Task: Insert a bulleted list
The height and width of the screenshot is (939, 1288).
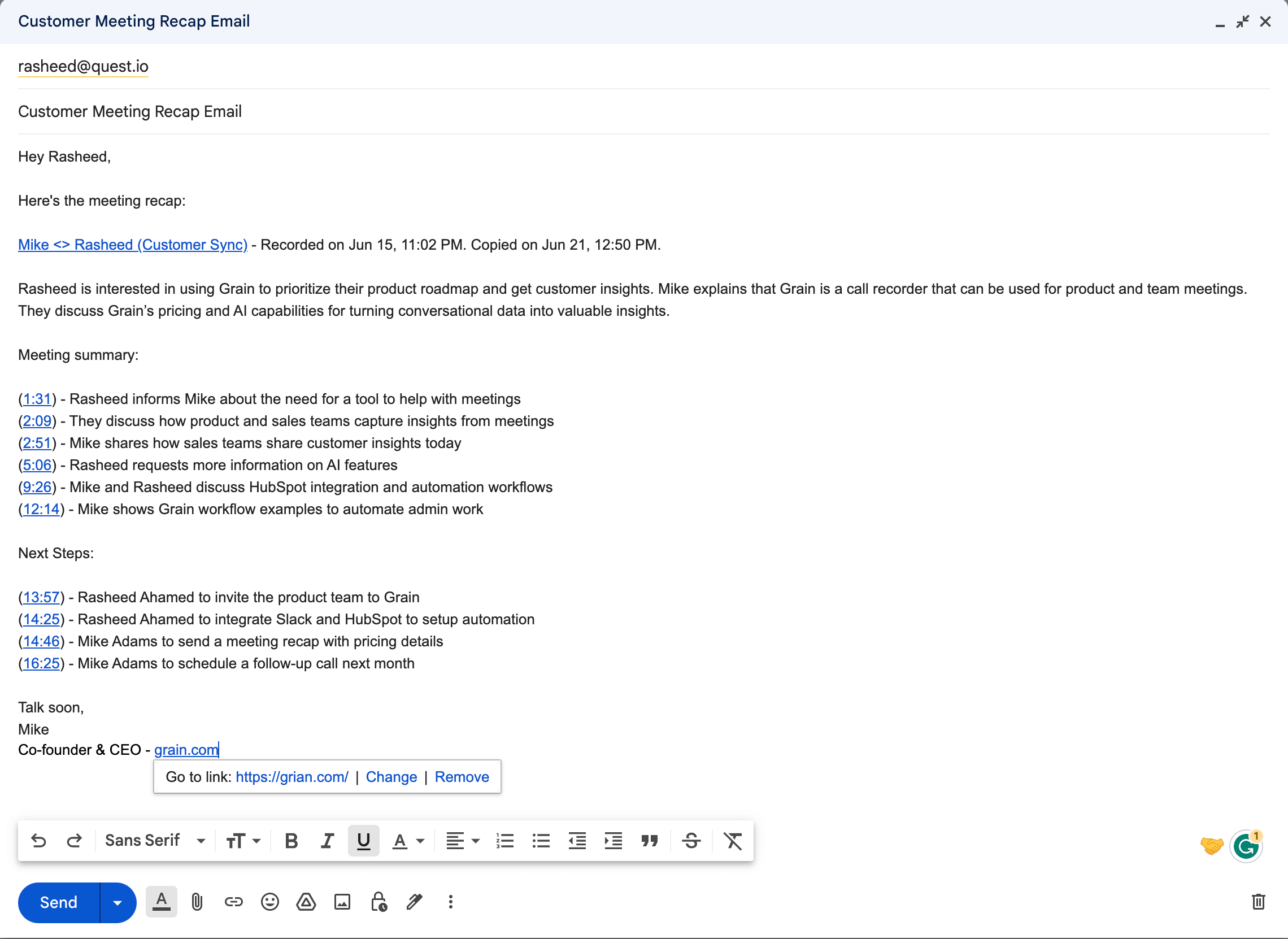Action: [541, 841]
